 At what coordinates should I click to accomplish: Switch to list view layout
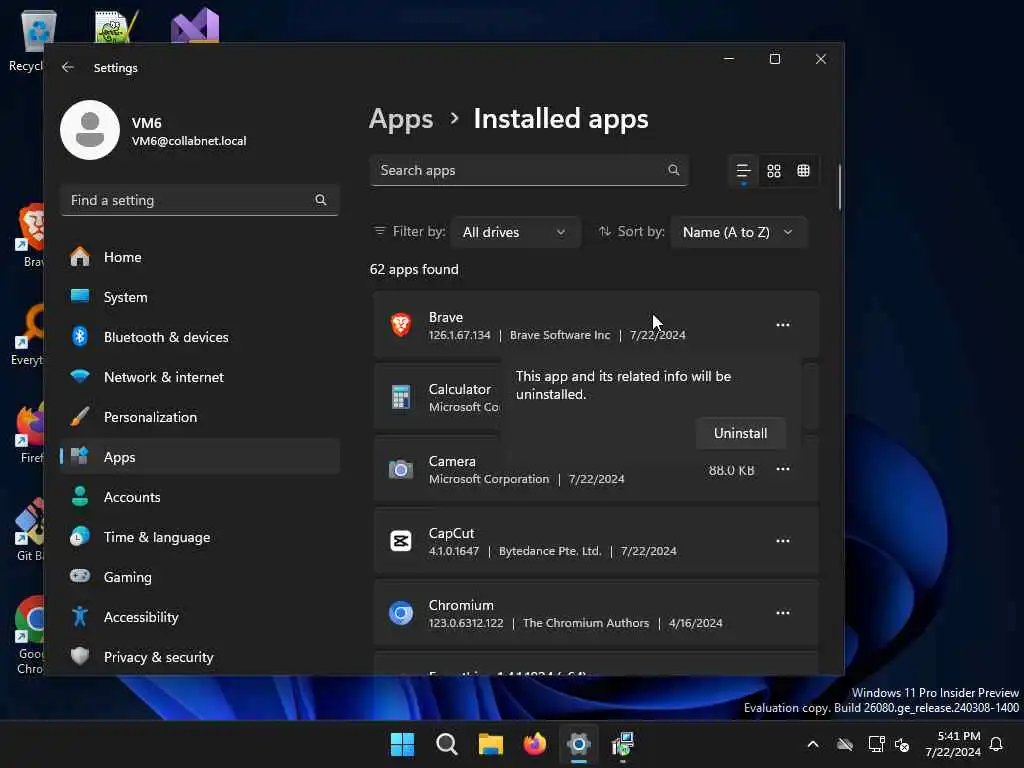743,170
